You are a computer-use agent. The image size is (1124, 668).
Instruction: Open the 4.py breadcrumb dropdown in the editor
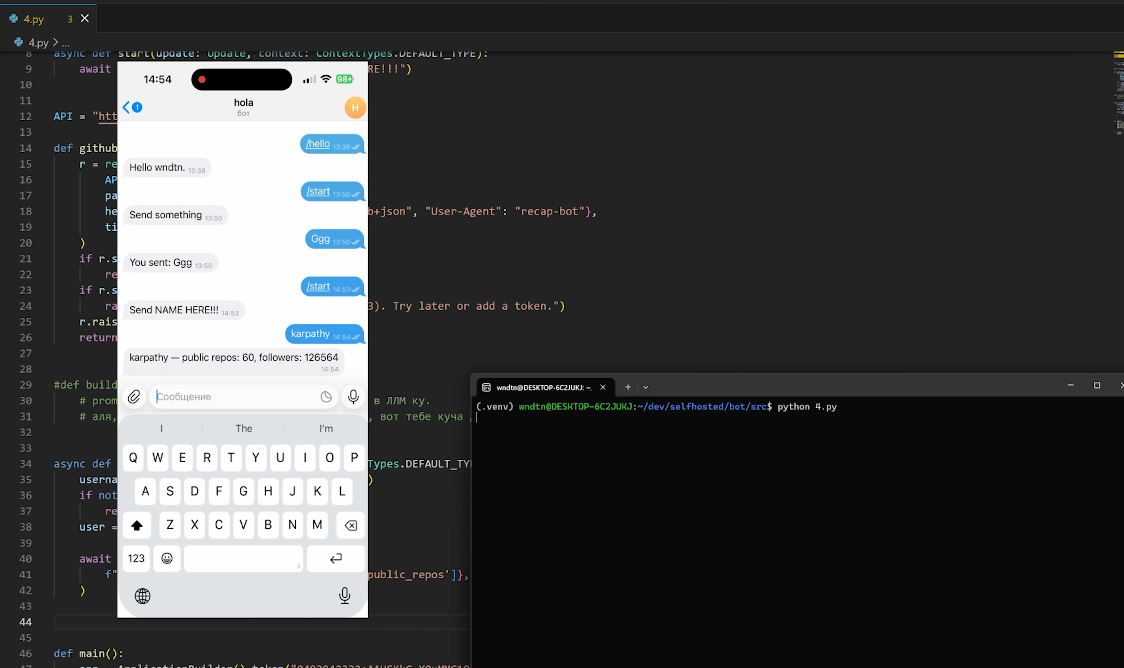point(39,43)
